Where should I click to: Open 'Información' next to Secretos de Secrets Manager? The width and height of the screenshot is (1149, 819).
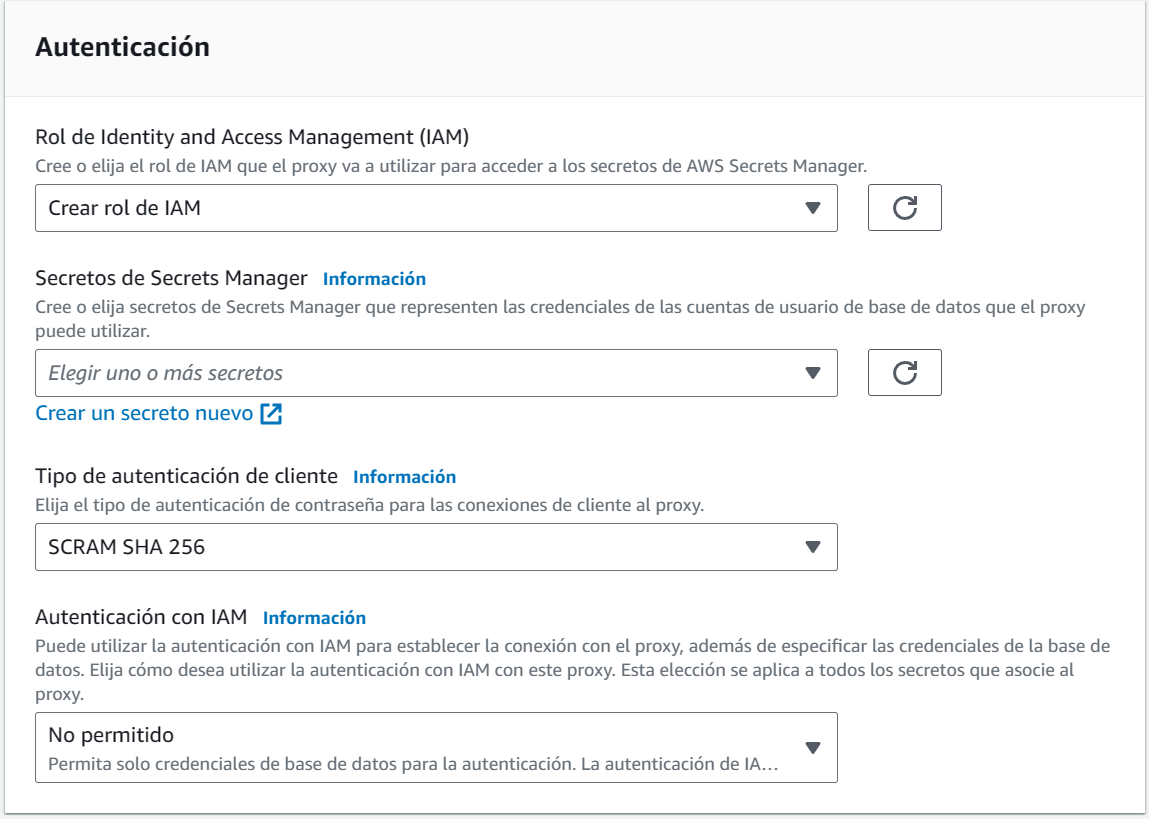click(374, 279)
